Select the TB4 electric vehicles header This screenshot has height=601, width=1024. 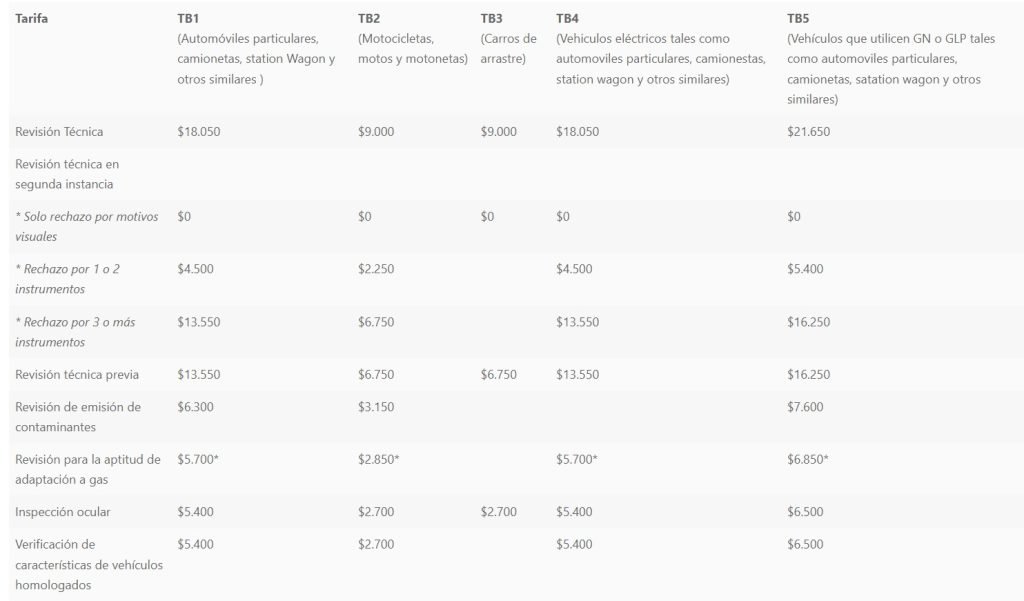pyautogui.click(x=661, y=49)
